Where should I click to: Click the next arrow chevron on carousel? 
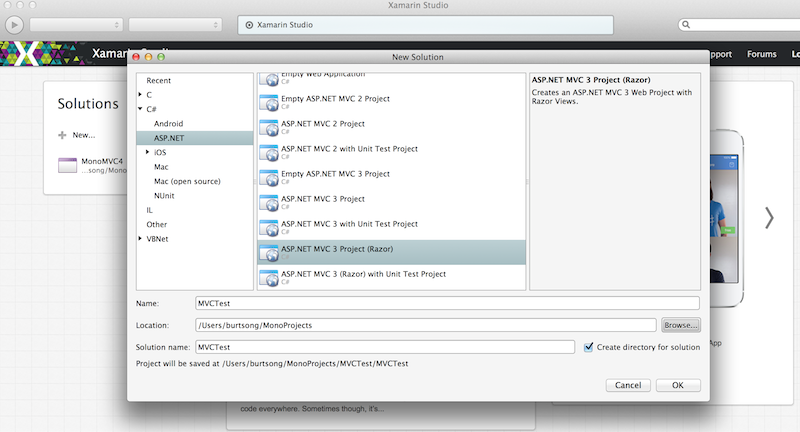tap(769, 218)
